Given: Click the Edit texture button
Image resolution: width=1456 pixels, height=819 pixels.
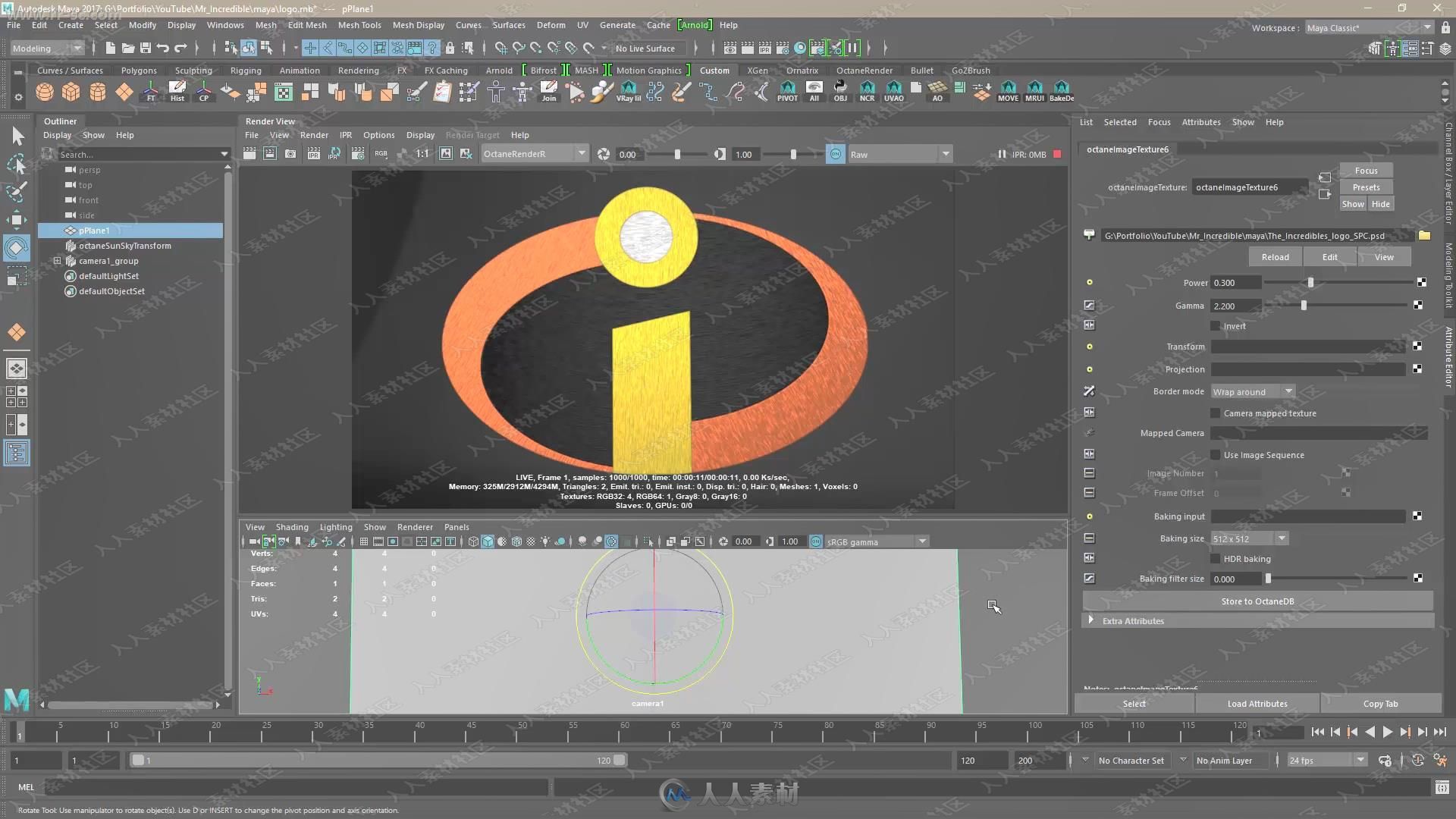Looking at the screenshot, I should (1329, 257).
